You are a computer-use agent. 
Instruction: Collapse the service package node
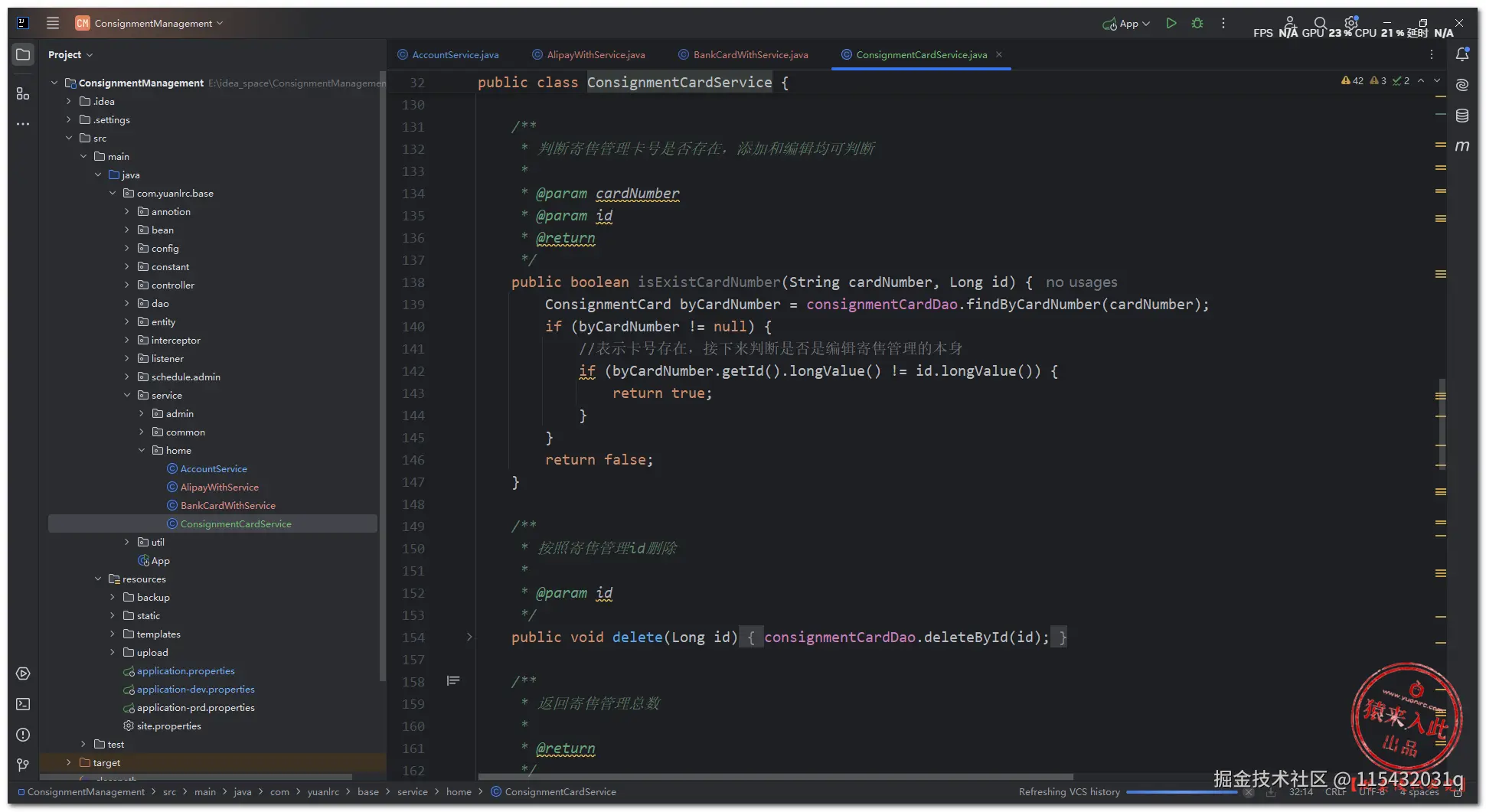coord(127,395)
